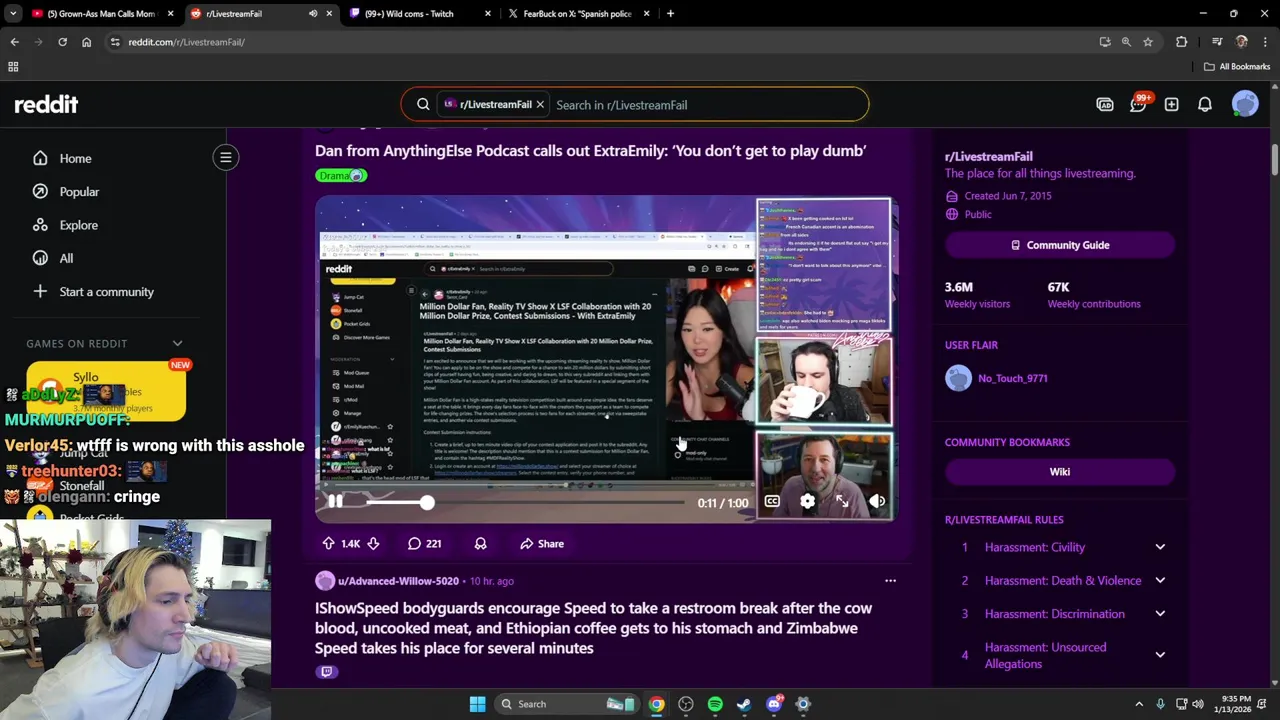Open the Chrome three-dot menu
Viewport: 1280px width, 720px height.
point(1265,42)
